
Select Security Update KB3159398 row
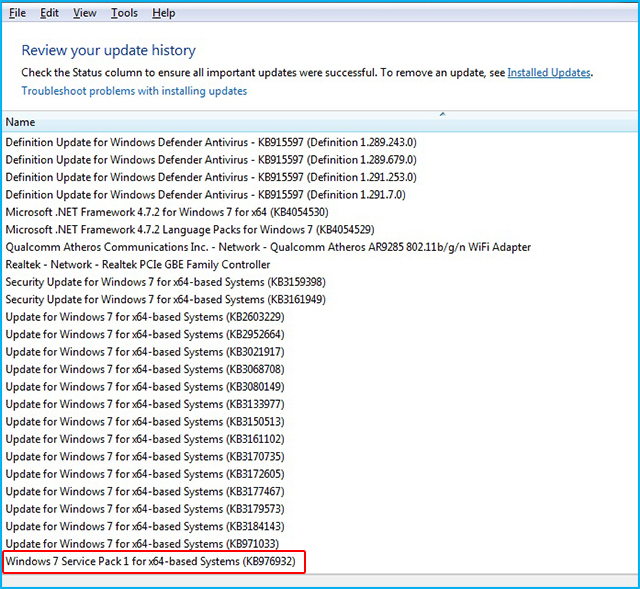(x=165, y=282)
